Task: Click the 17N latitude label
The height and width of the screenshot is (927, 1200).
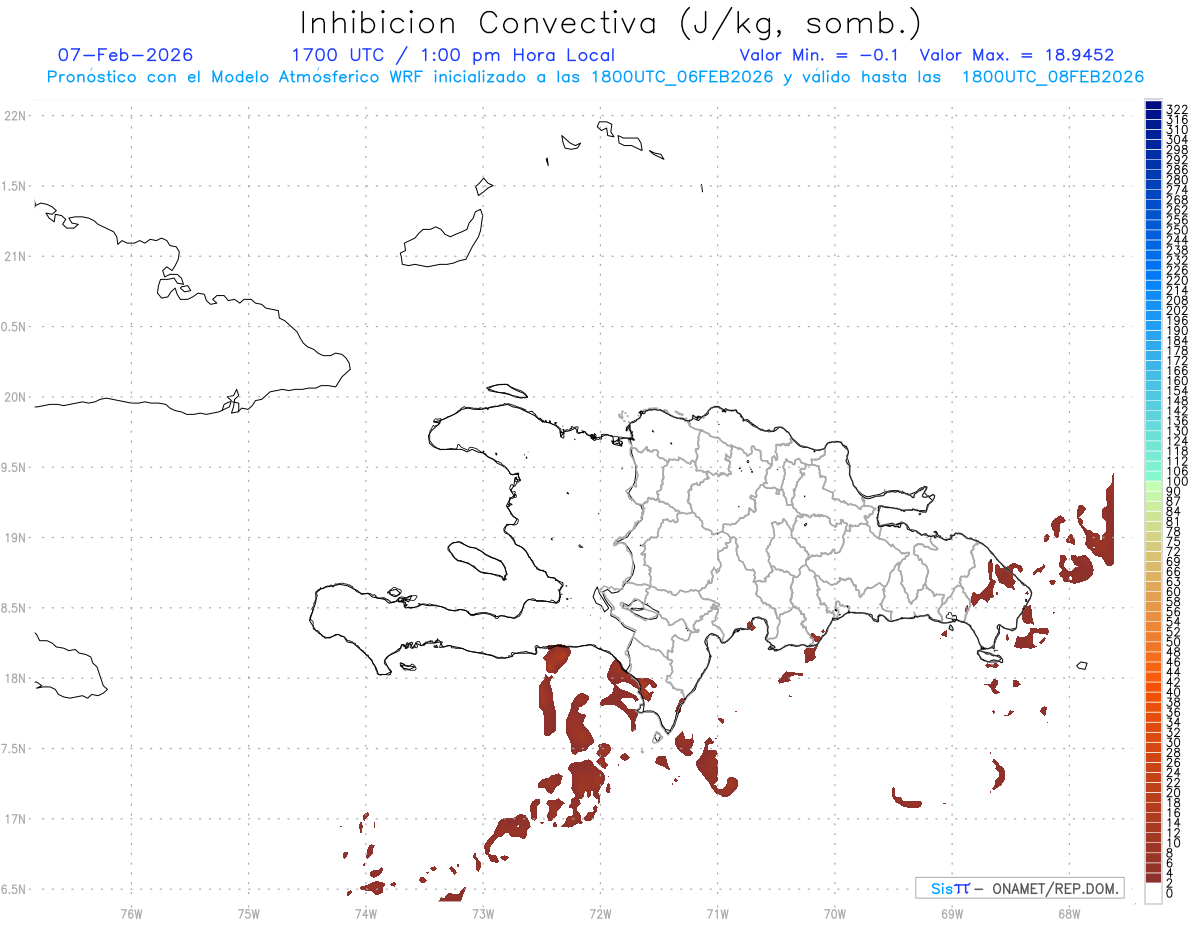Action: [x=15, y=819]
